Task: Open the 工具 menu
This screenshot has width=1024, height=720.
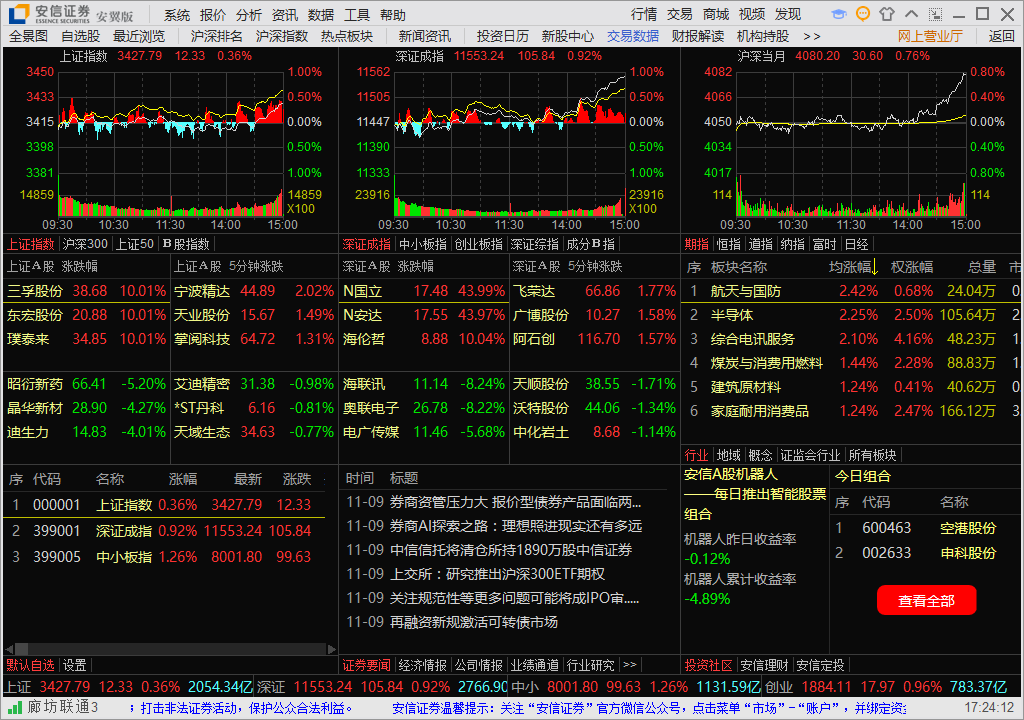Action: pyautogui.click(x=357, y=14)
